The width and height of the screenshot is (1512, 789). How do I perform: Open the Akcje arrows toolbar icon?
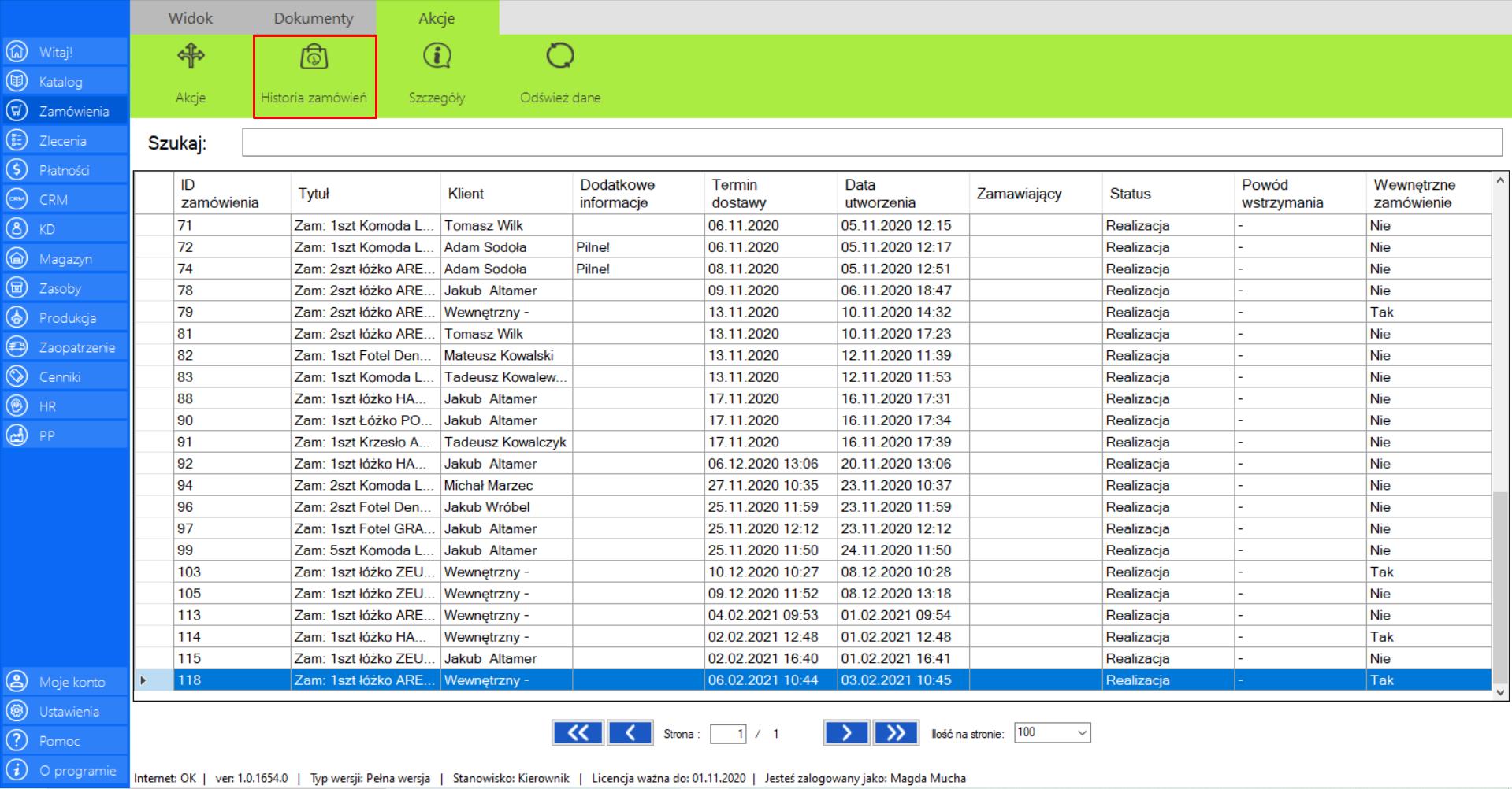191,56
